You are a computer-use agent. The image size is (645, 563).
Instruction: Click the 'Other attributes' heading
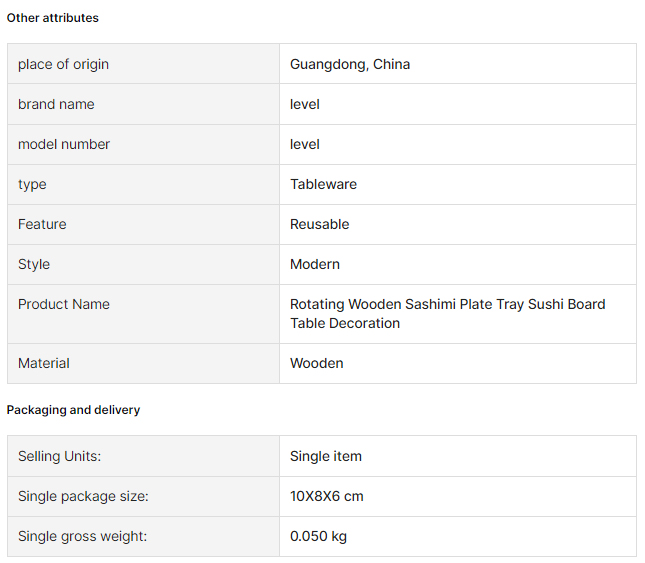(x=53, y=18)
